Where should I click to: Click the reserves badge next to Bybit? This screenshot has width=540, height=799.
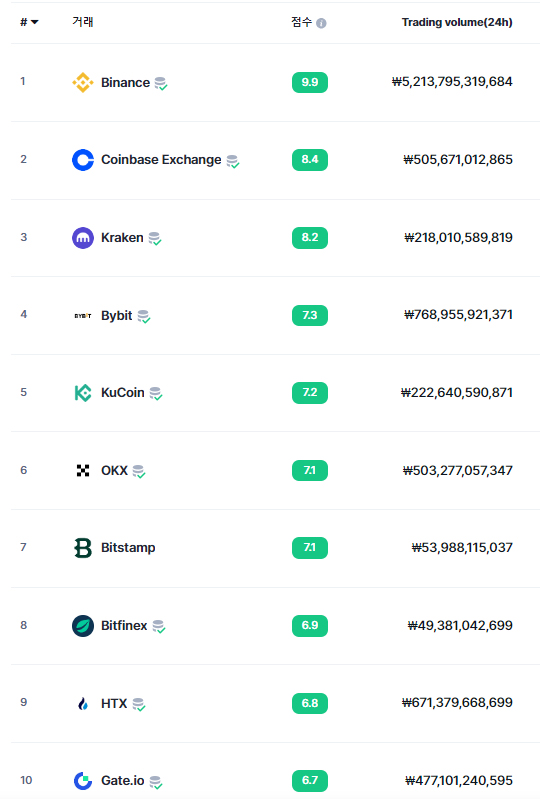point(144,316)
